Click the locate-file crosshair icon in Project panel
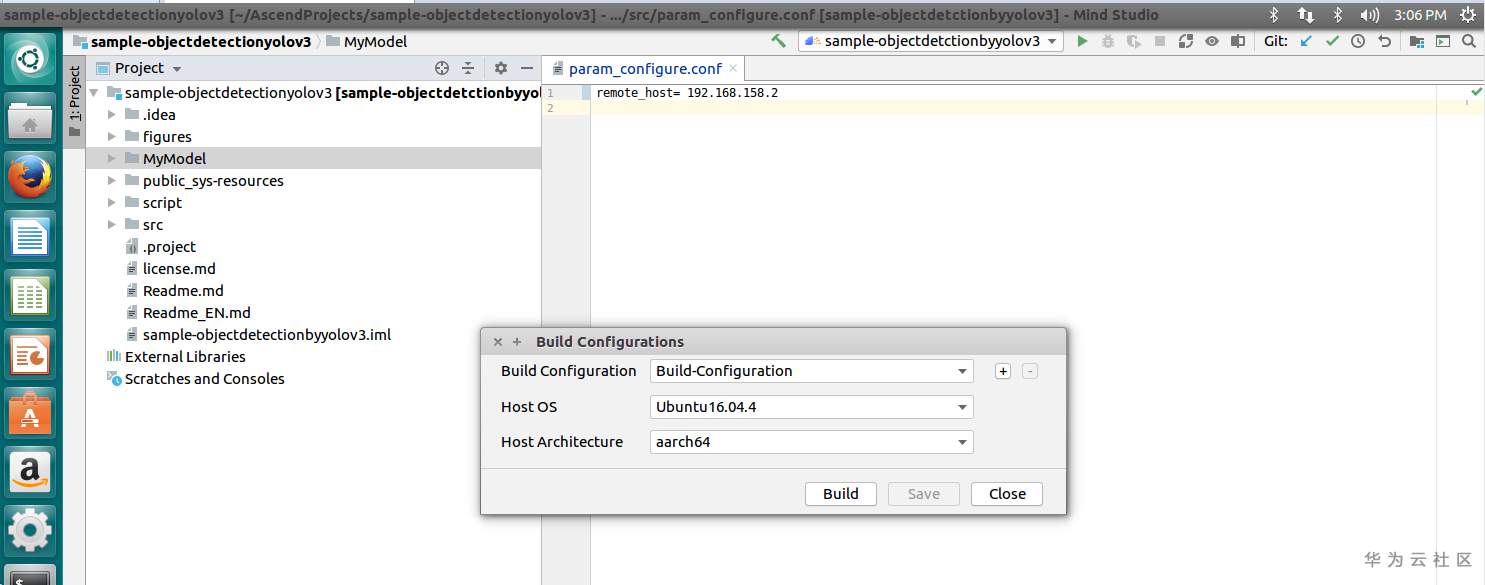 (x=442, y=68)
